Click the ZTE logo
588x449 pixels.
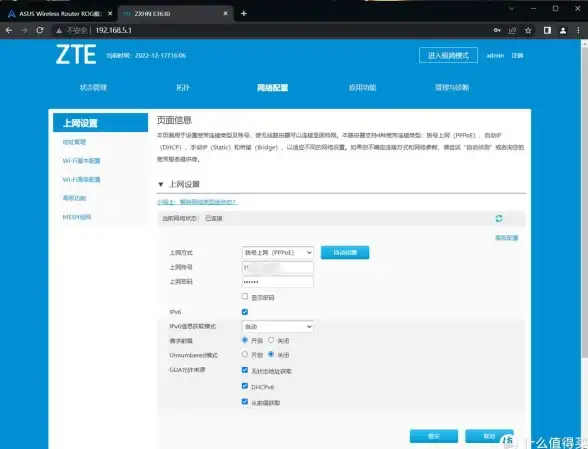[x=76, y=55]
